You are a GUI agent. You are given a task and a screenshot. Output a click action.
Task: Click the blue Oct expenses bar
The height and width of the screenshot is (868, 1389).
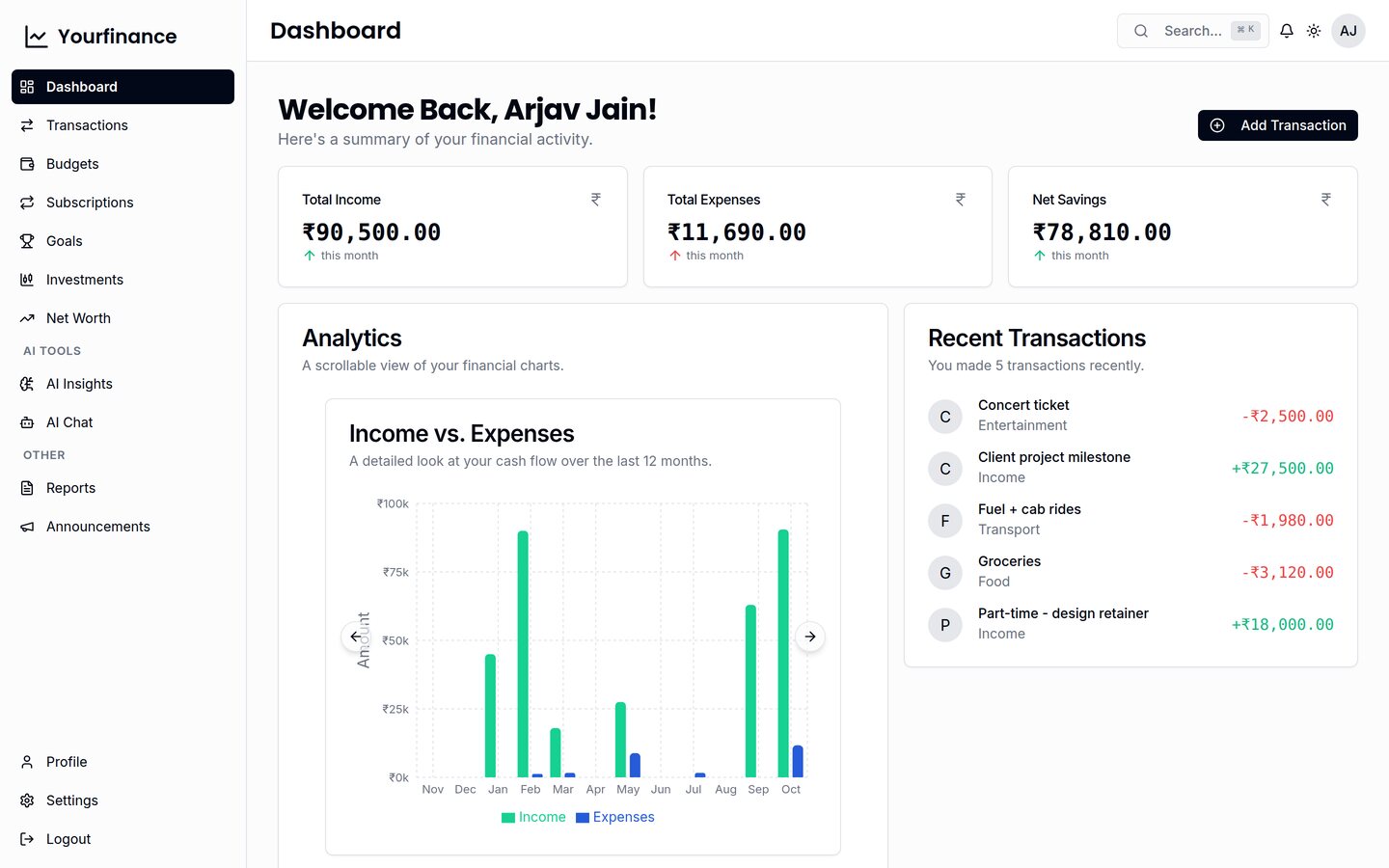pyautogui.click(x=798, y=761)
